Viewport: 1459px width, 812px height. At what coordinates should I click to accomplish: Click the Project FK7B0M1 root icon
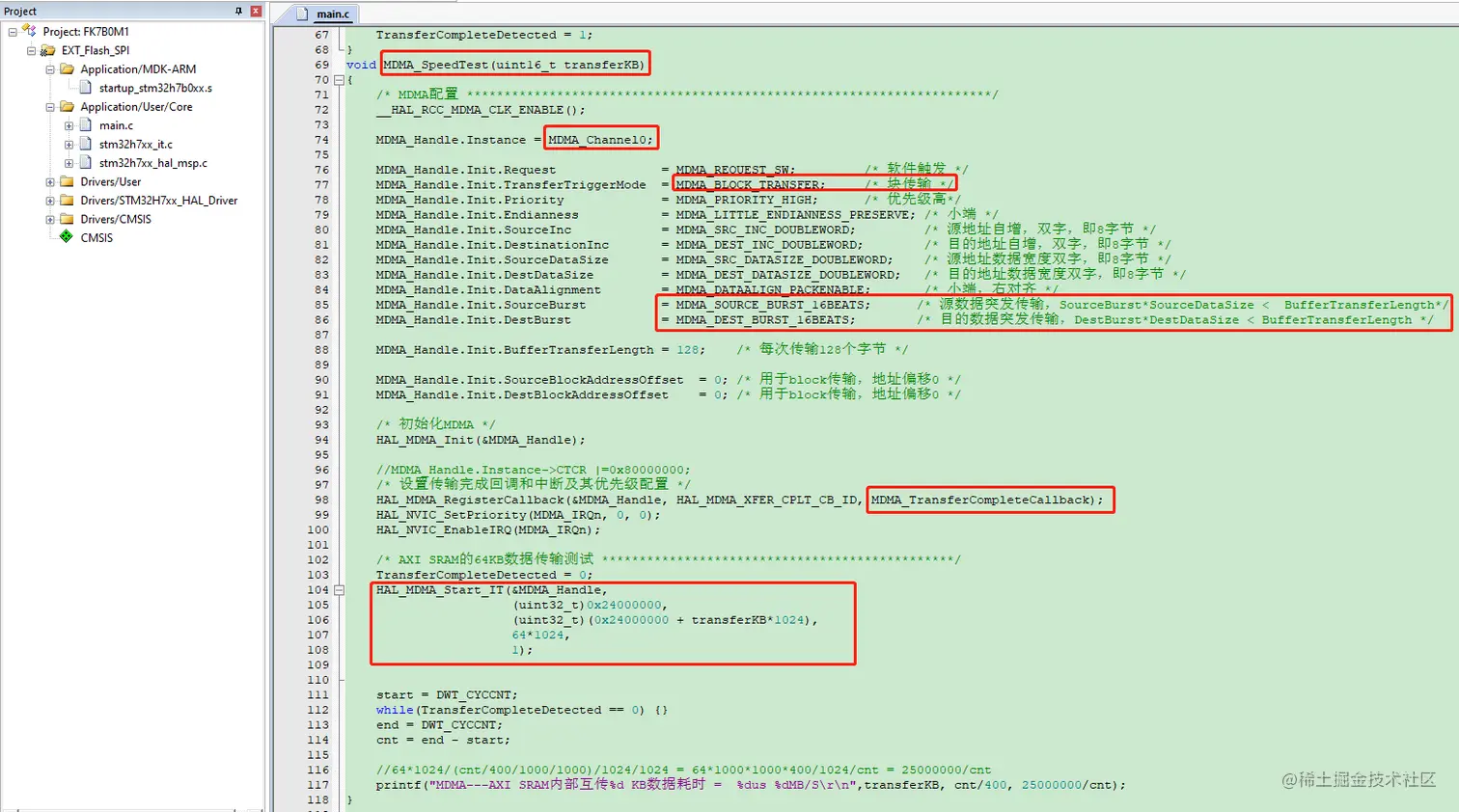pos(29,31)
